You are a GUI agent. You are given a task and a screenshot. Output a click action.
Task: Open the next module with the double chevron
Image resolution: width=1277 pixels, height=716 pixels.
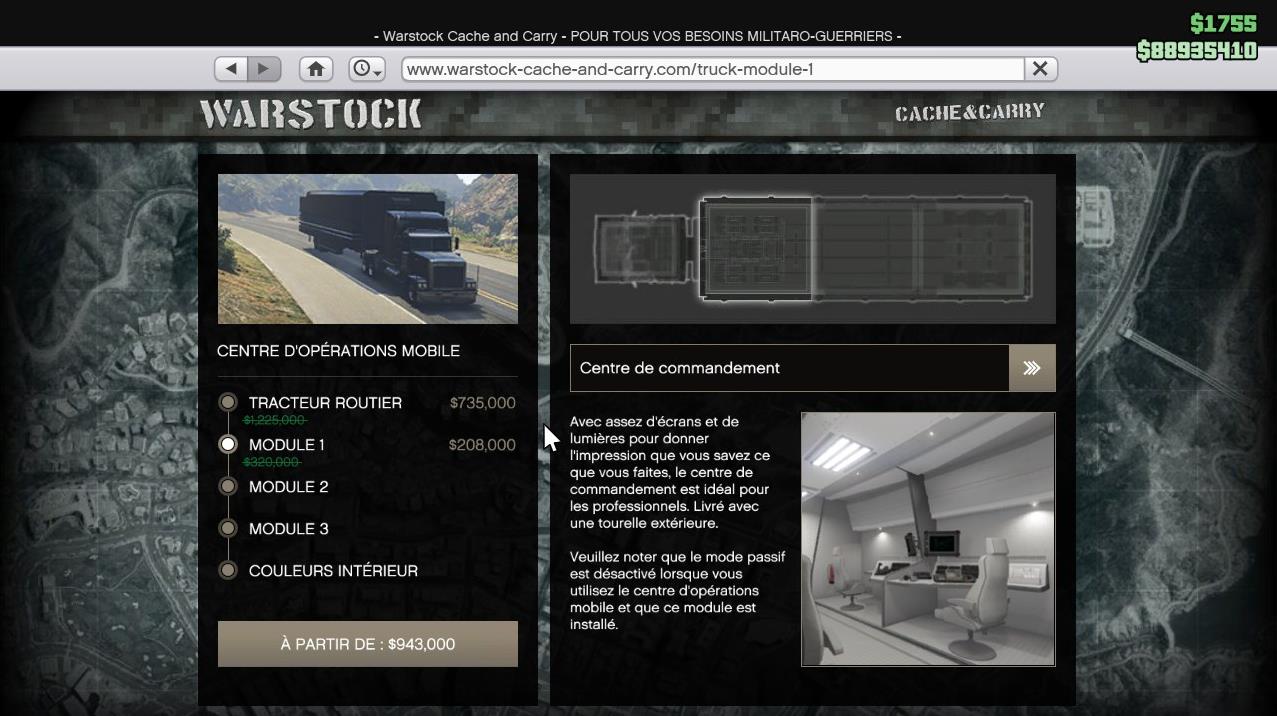click(x=1031, y=367)
